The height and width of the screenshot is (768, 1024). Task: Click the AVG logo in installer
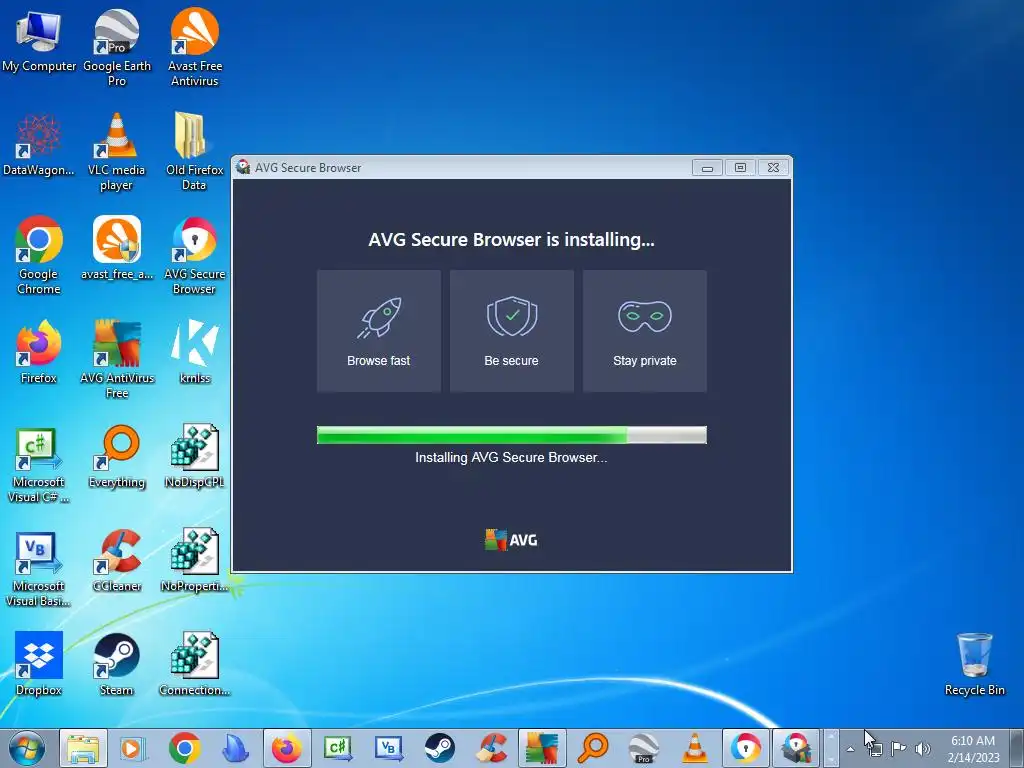pos(511,540)
